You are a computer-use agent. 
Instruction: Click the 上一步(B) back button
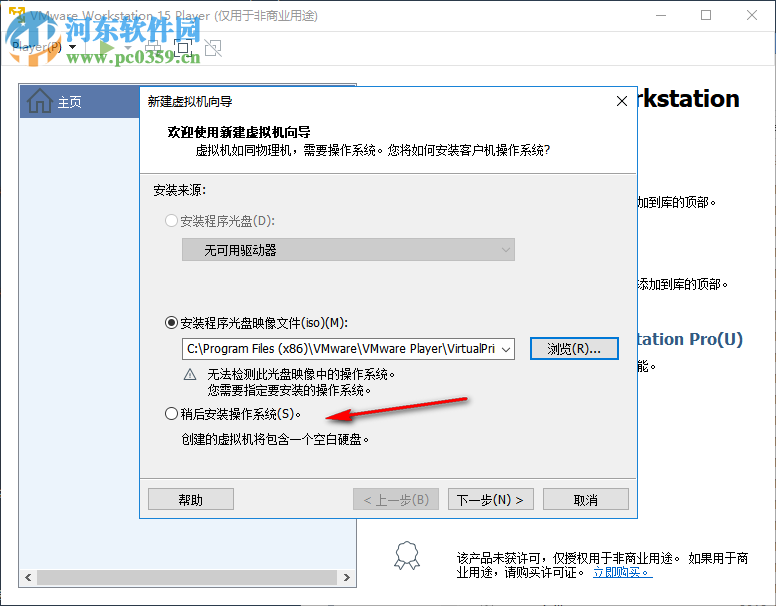396,500
